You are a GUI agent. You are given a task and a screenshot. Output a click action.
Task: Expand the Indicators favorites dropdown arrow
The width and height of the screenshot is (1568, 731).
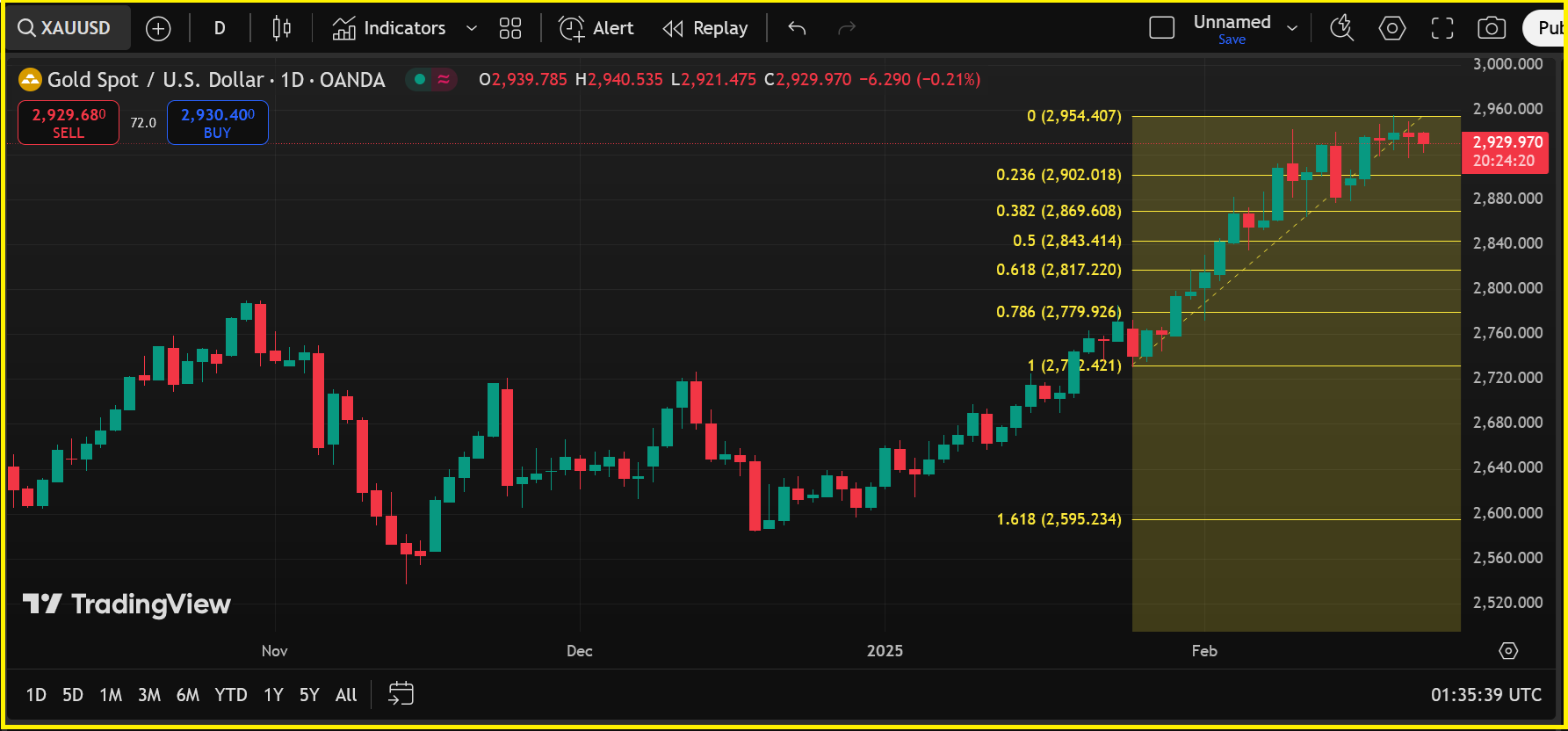472,29
